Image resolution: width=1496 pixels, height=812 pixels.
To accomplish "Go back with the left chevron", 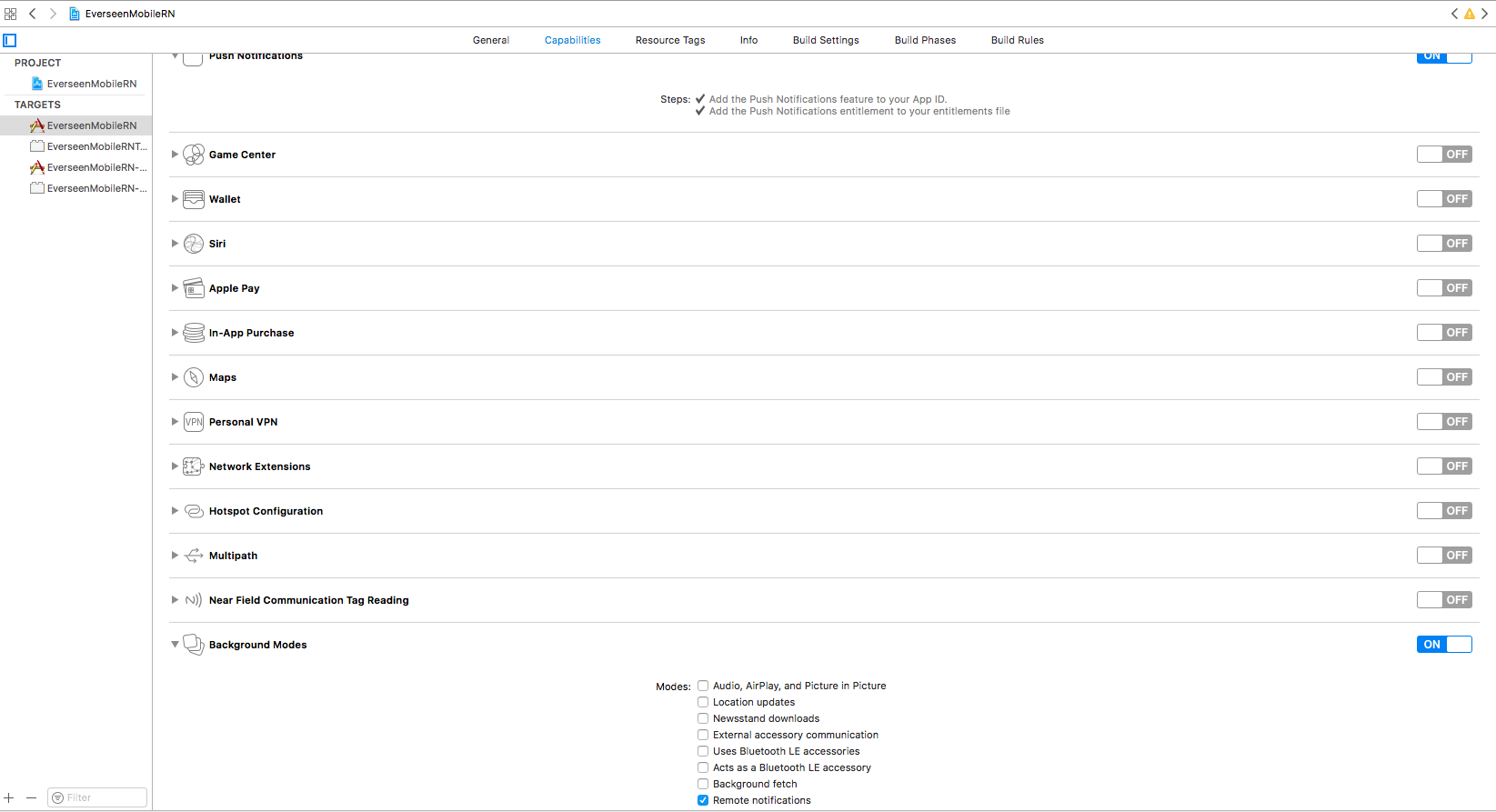I will pyautogui.click(x=33, y=14).
